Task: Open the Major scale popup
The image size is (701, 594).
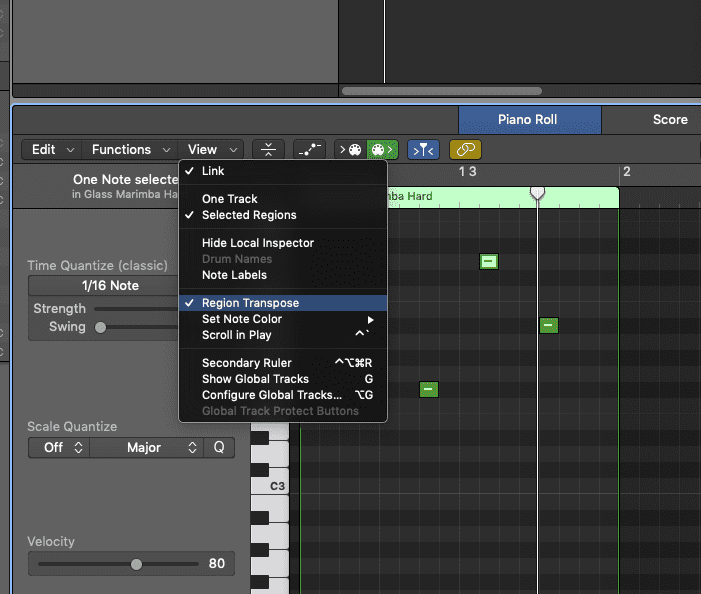Action: [146, 447]
